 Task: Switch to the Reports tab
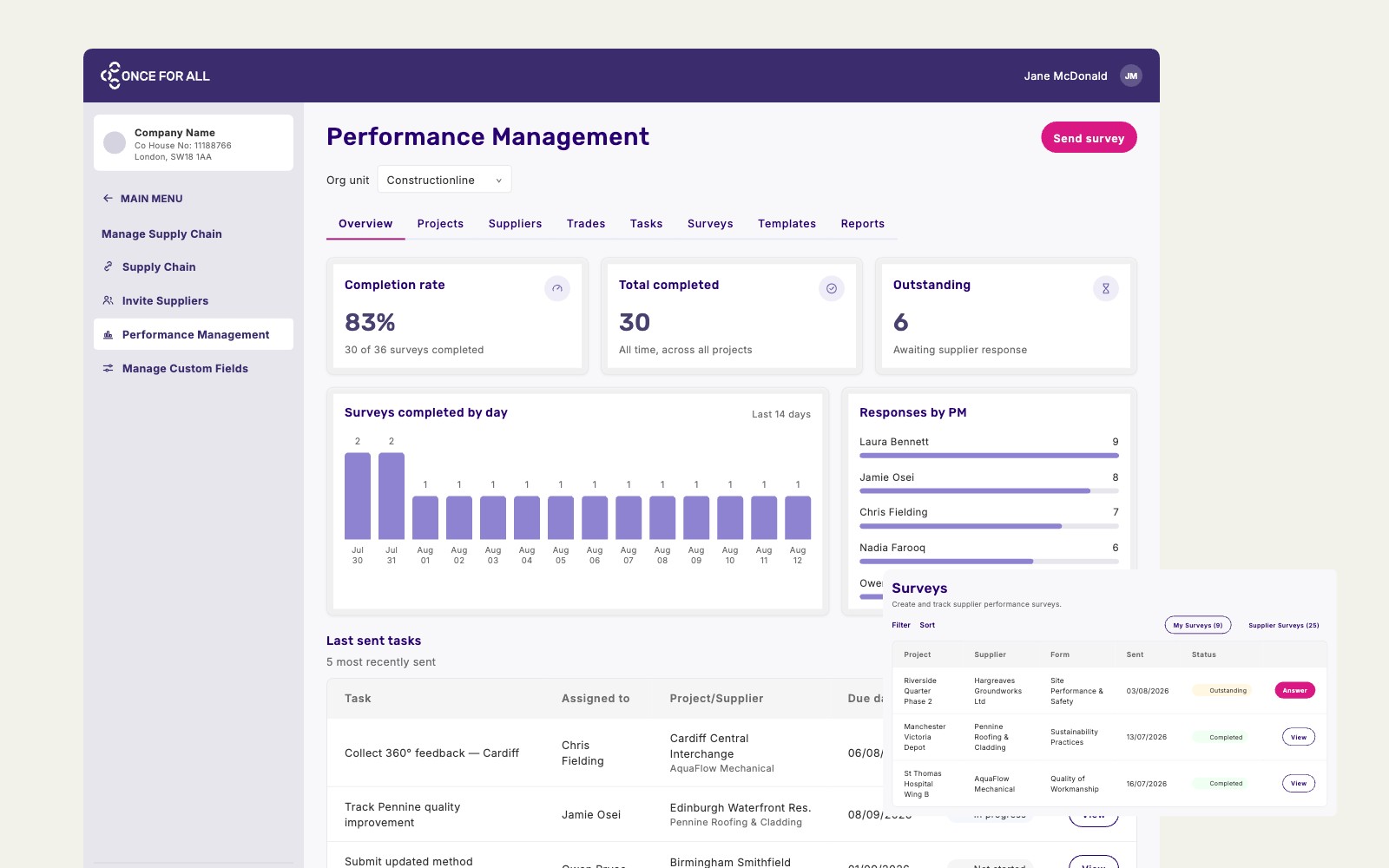(x=863, y=223)
